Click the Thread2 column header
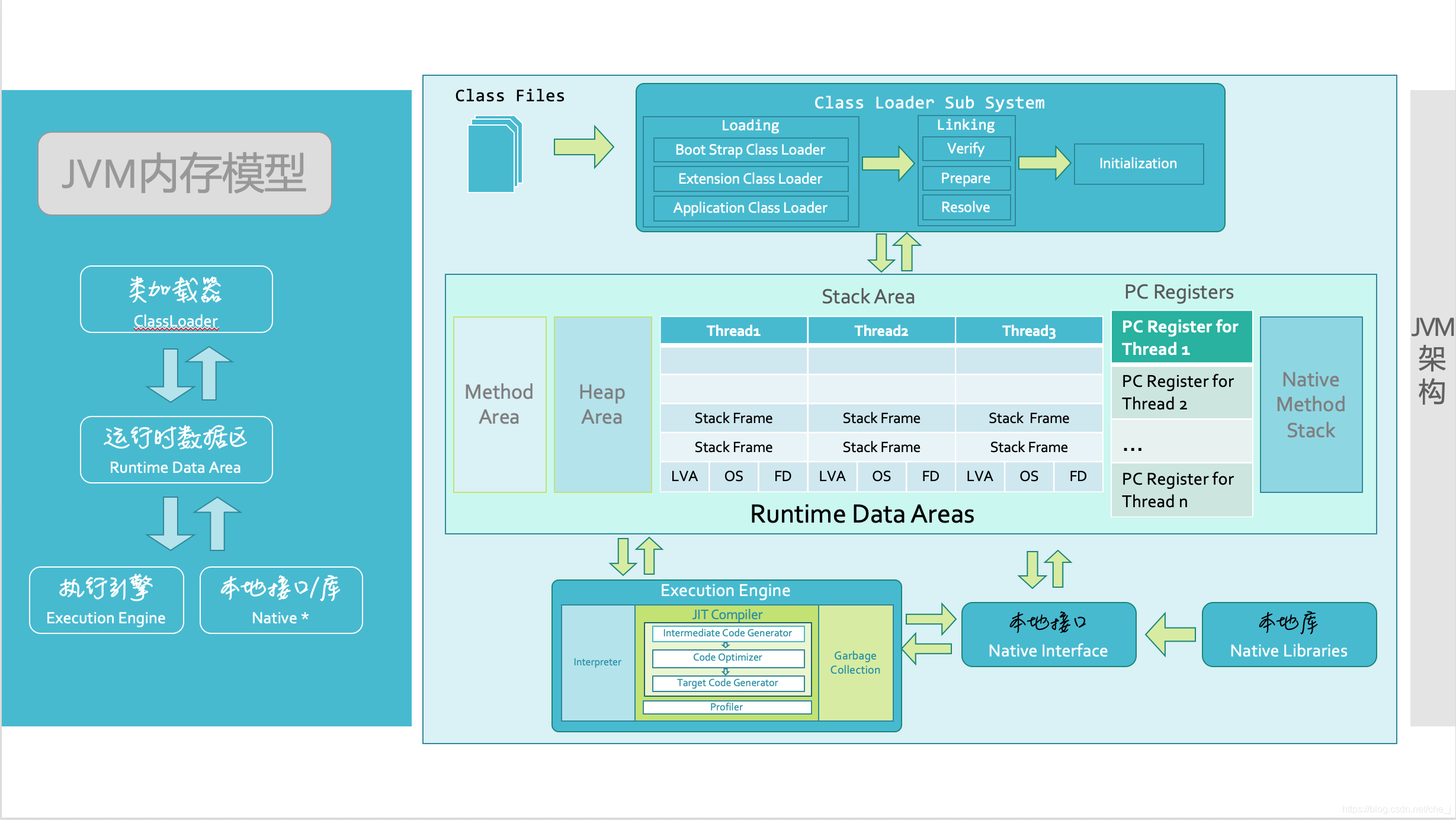The height and width of the screenshot is (820, 1456). (881, 331)
